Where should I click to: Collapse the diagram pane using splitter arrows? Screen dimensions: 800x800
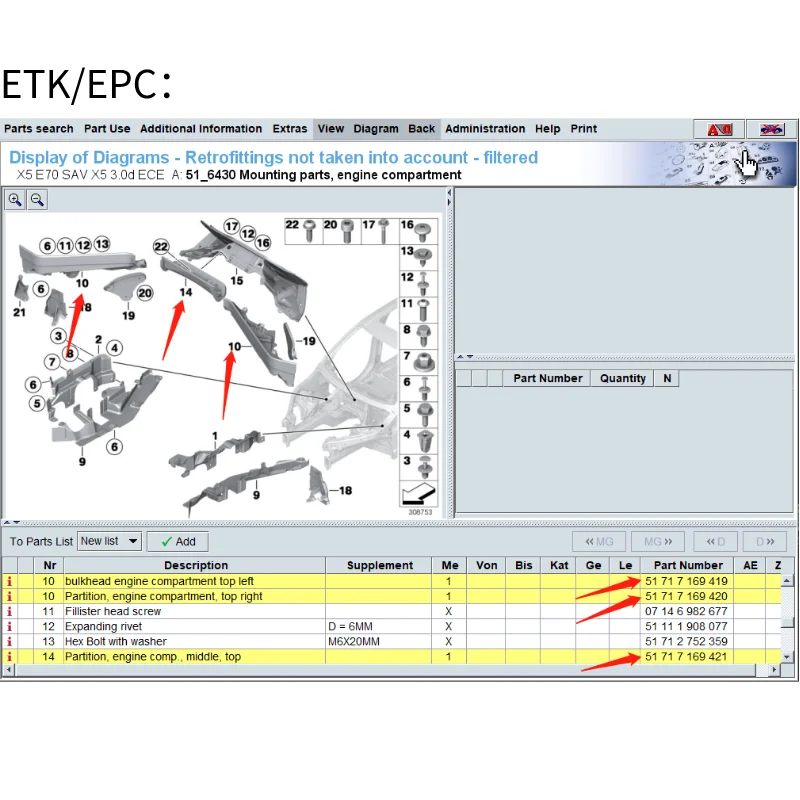pyautogui.click(x=449, y=197)
